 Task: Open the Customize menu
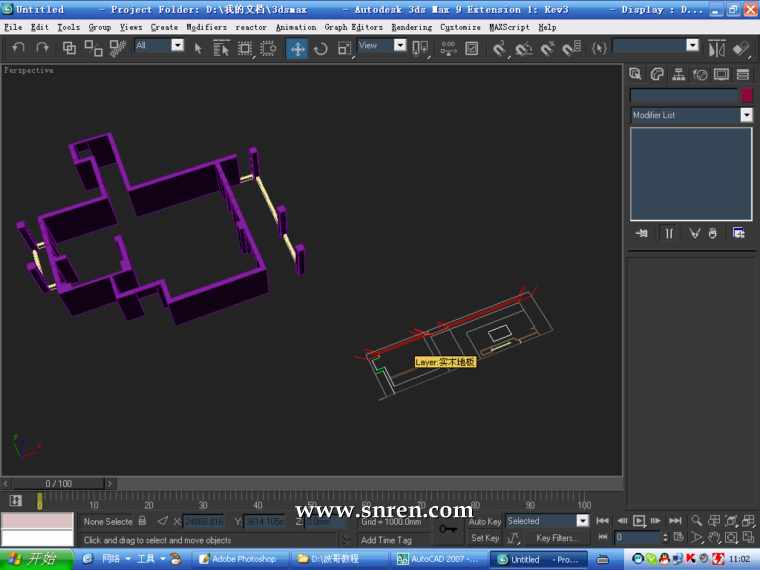click(x=460, y=27)
